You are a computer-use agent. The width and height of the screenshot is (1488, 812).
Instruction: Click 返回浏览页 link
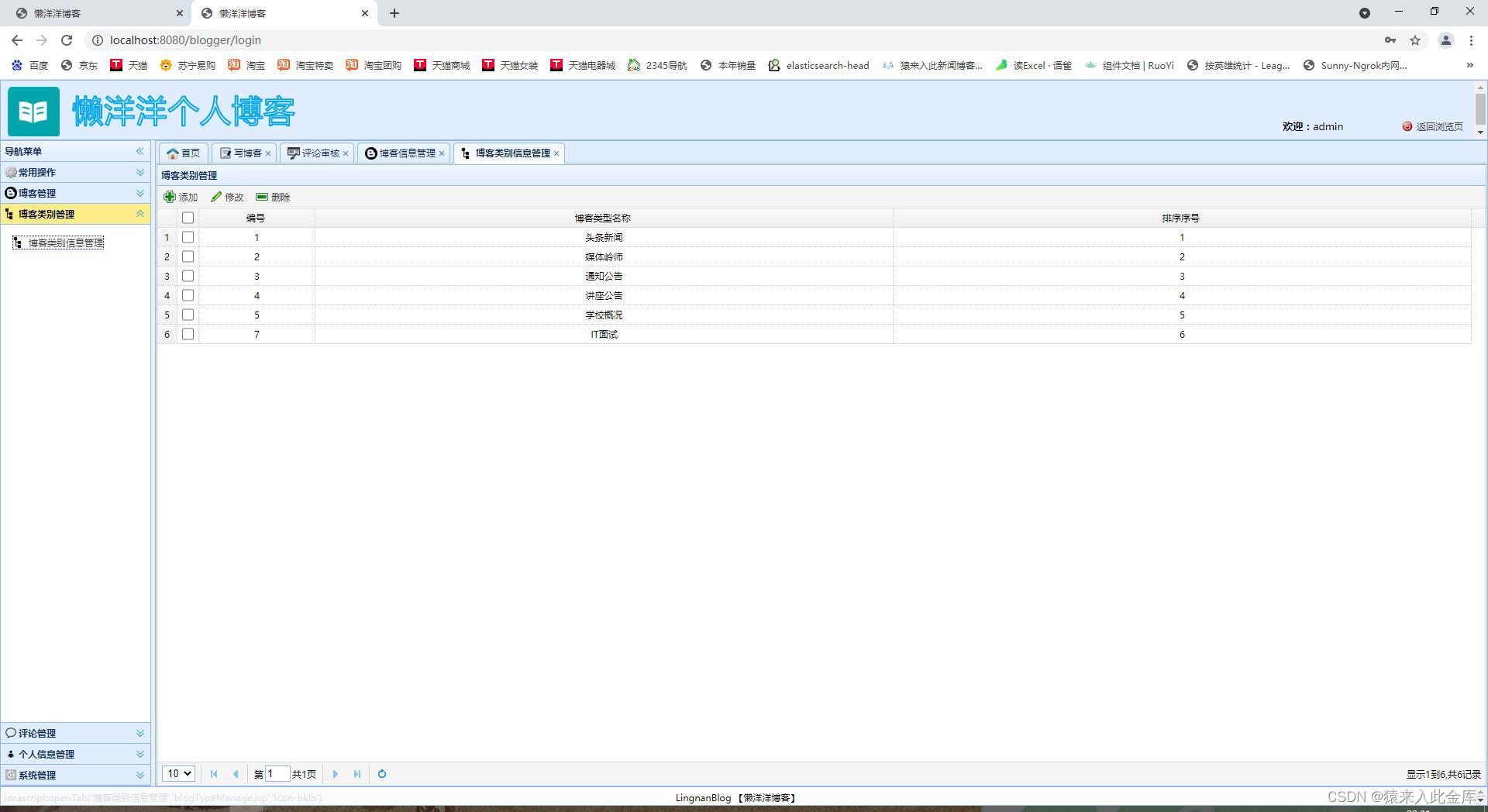[1432, 126]
